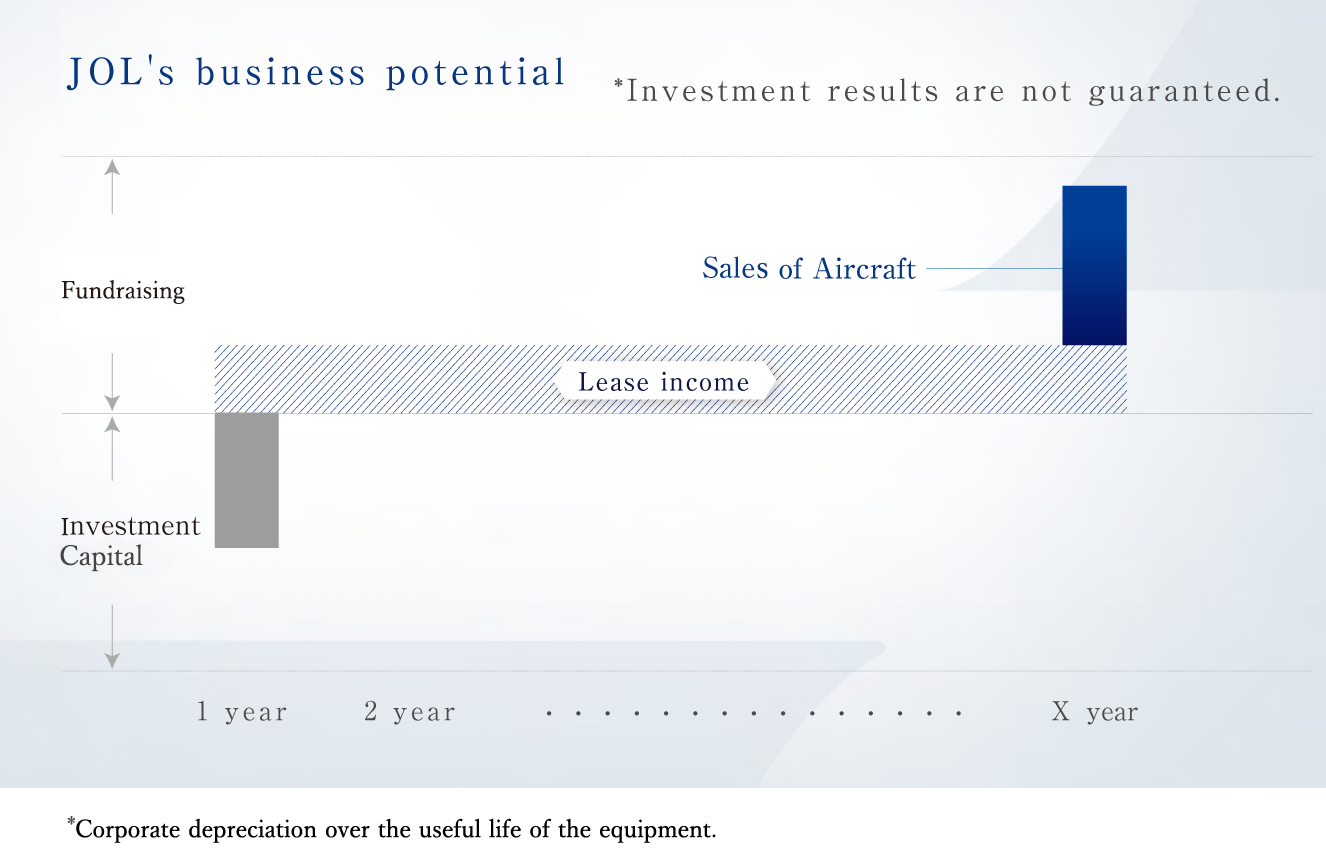Choose the 2 year timeline label
Screen dimensions: 1326x865
tap(410, 712)
